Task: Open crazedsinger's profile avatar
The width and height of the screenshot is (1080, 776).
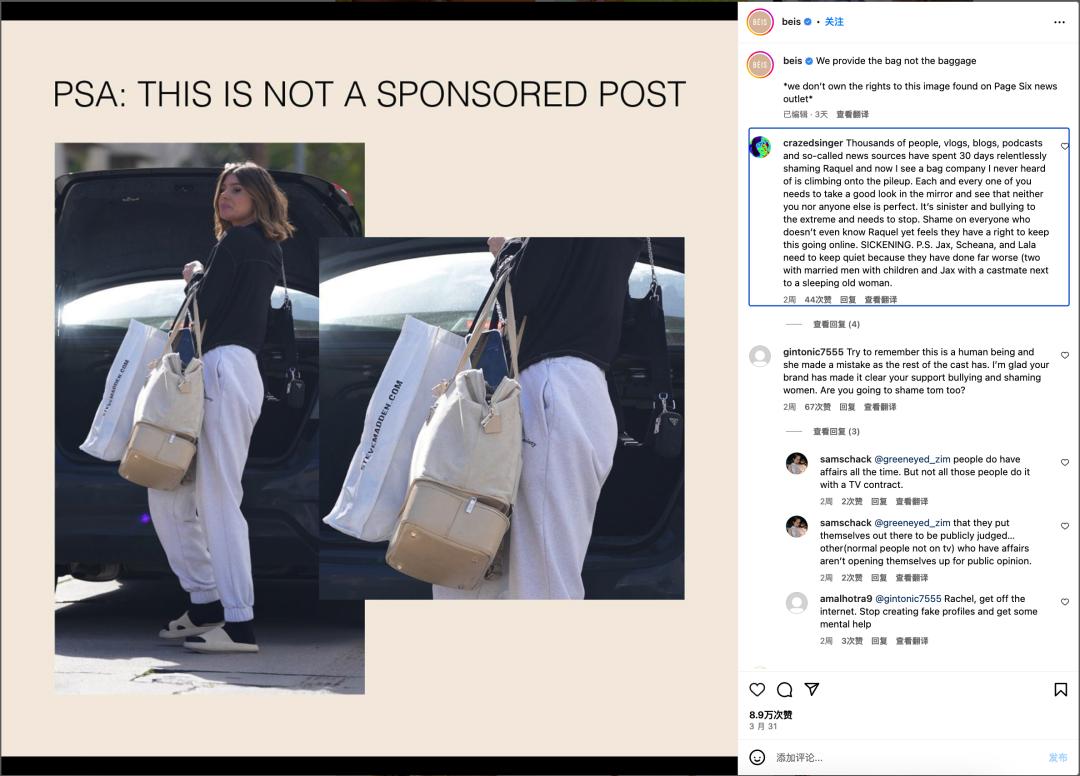Action: [x=760, y=147]
